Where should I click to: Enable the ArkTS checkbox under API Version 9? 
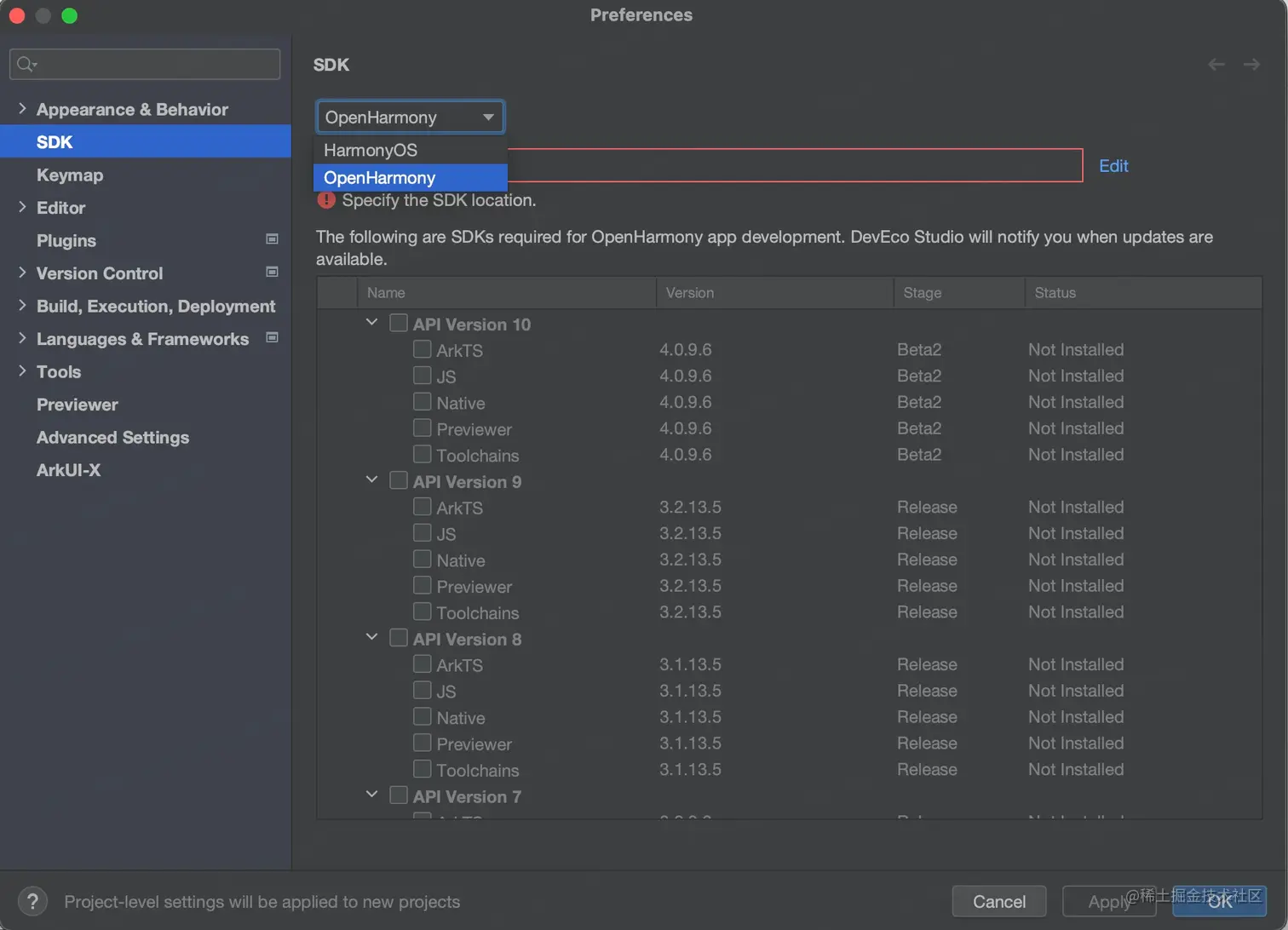(x=423, y=507)
